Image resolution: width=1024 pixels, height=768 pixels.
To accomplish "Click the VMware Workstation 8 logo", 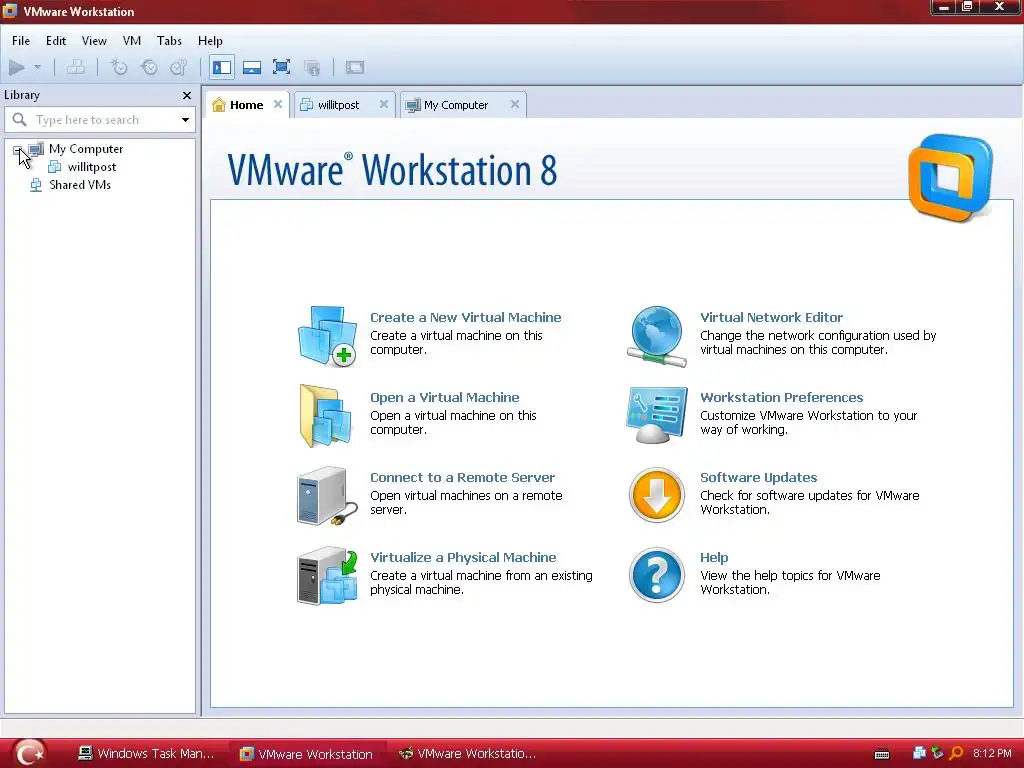I will (950, 178).
